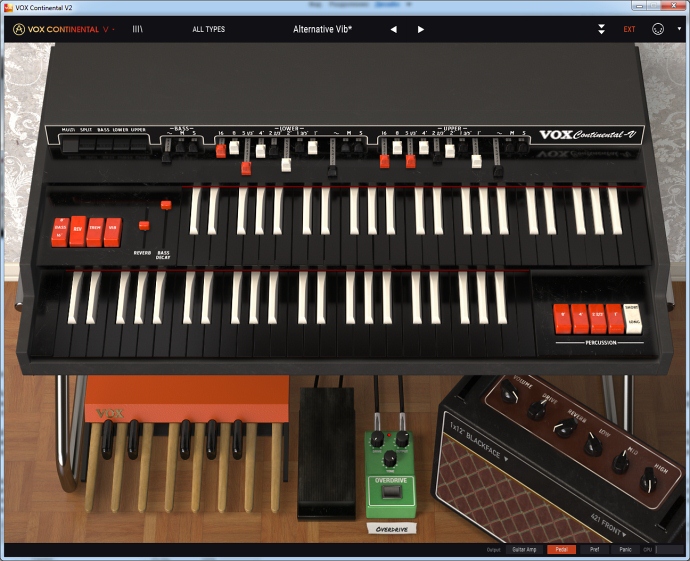Click the amp HIGH knob

pyautogui.click(x=648, y=480)
